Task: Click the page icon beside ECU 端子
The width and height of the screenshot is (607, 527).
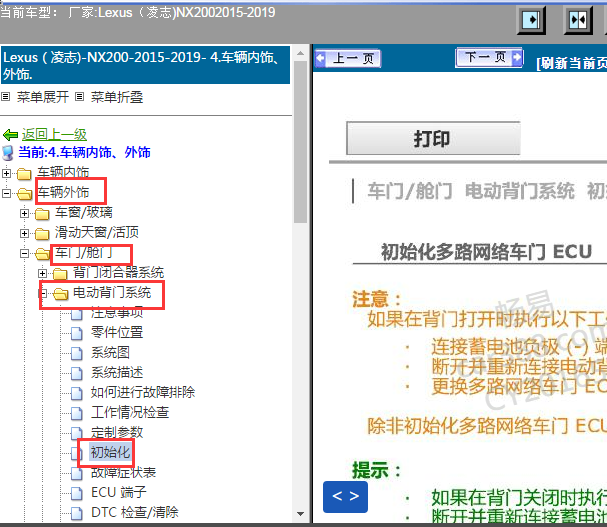Action: pyautogui.click(x=77, y=493)
